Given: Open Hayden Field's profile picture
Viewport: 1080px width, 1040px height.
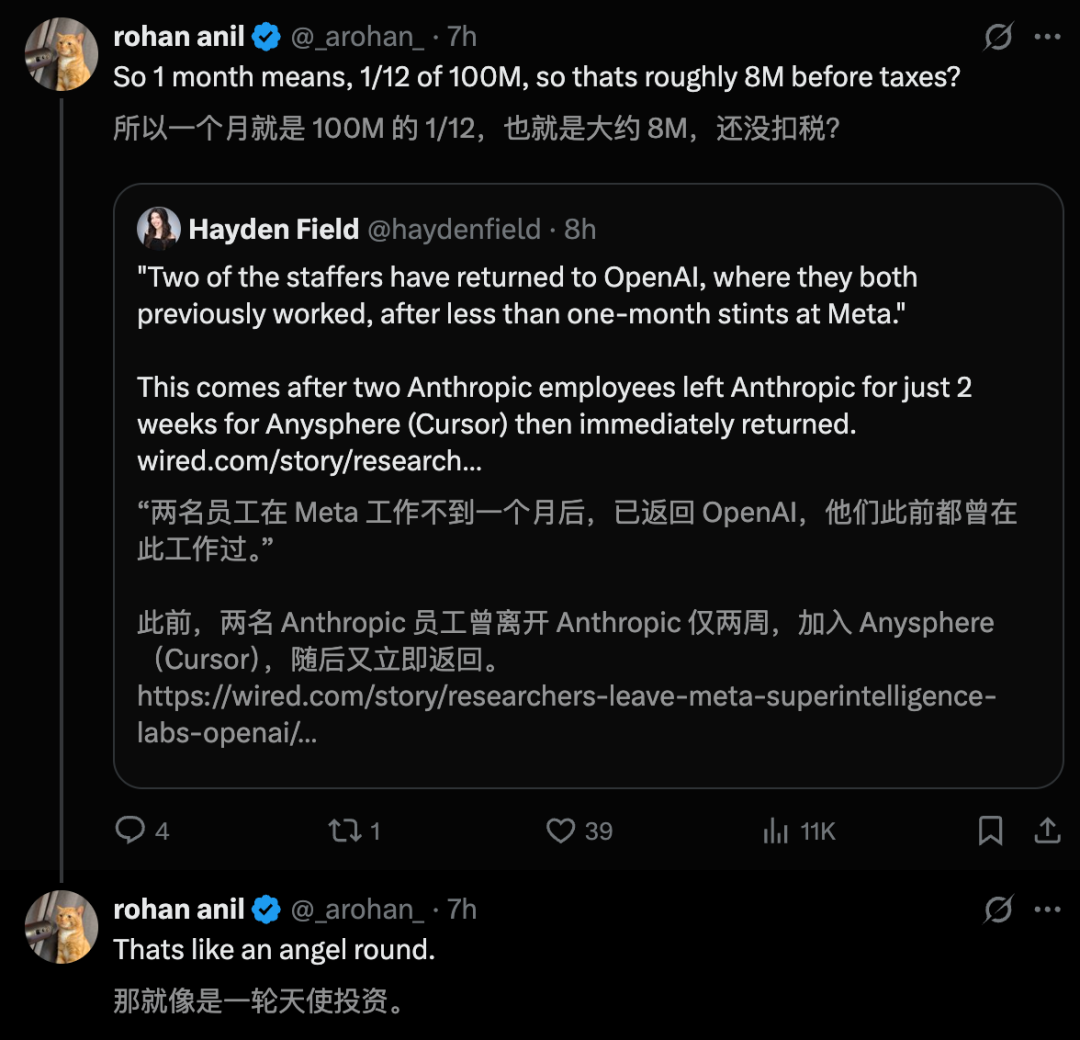Looking at the screenshot, I should [x=158, y=229].
